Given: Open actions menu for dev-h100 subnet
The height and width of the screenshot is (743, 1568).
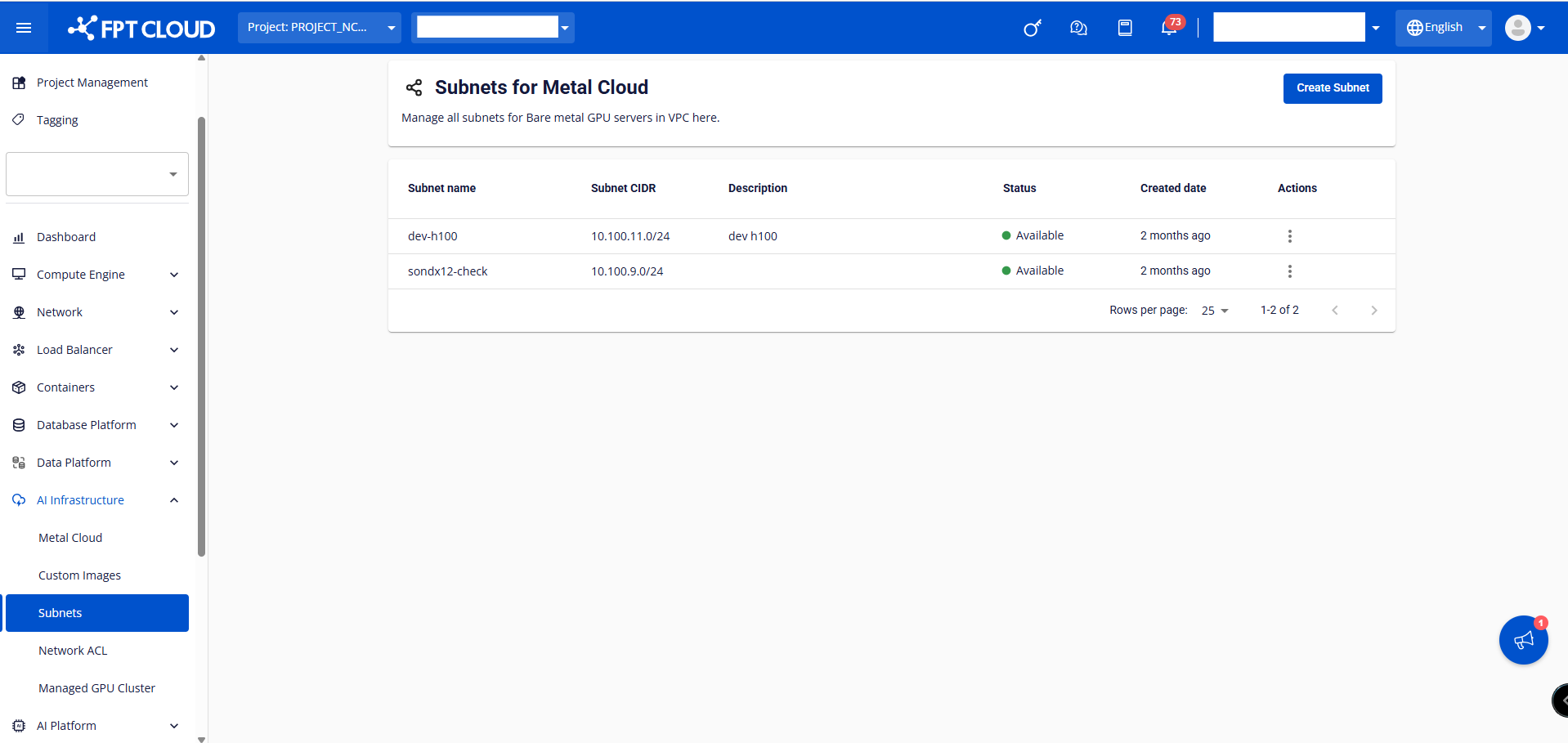Looking at the screenshot, I should [x=1289, y=236].
